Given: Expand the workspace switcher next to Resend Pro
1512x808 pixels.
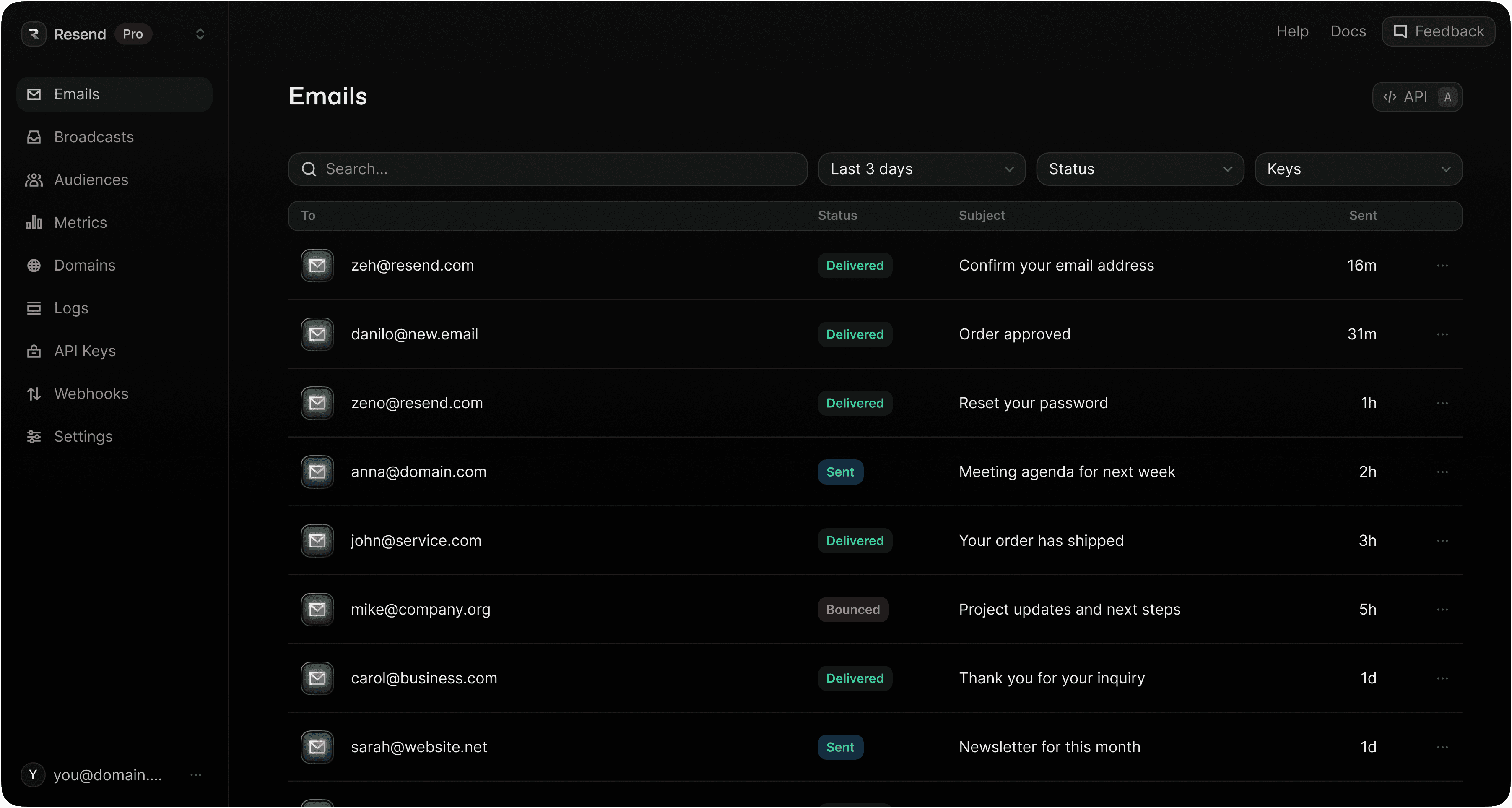Looking at the screenshot, I should point(200,34).
